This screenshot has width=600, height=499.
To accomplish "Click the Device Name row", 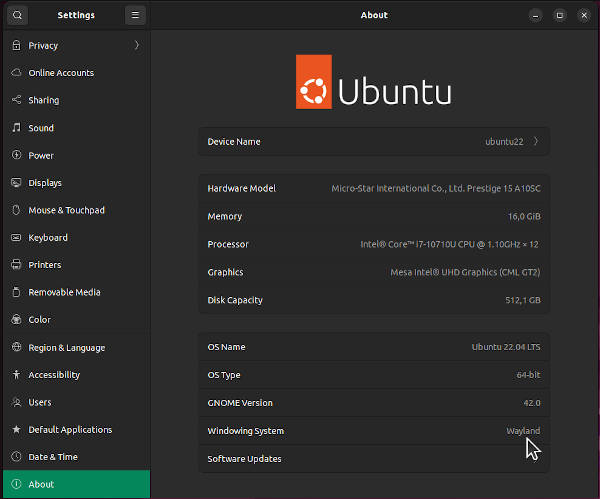I will point(374,142).
